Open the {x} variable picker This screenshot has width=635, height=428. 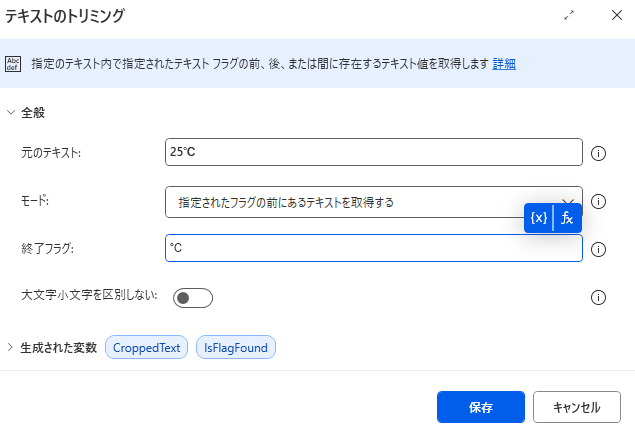coord(538,218)
